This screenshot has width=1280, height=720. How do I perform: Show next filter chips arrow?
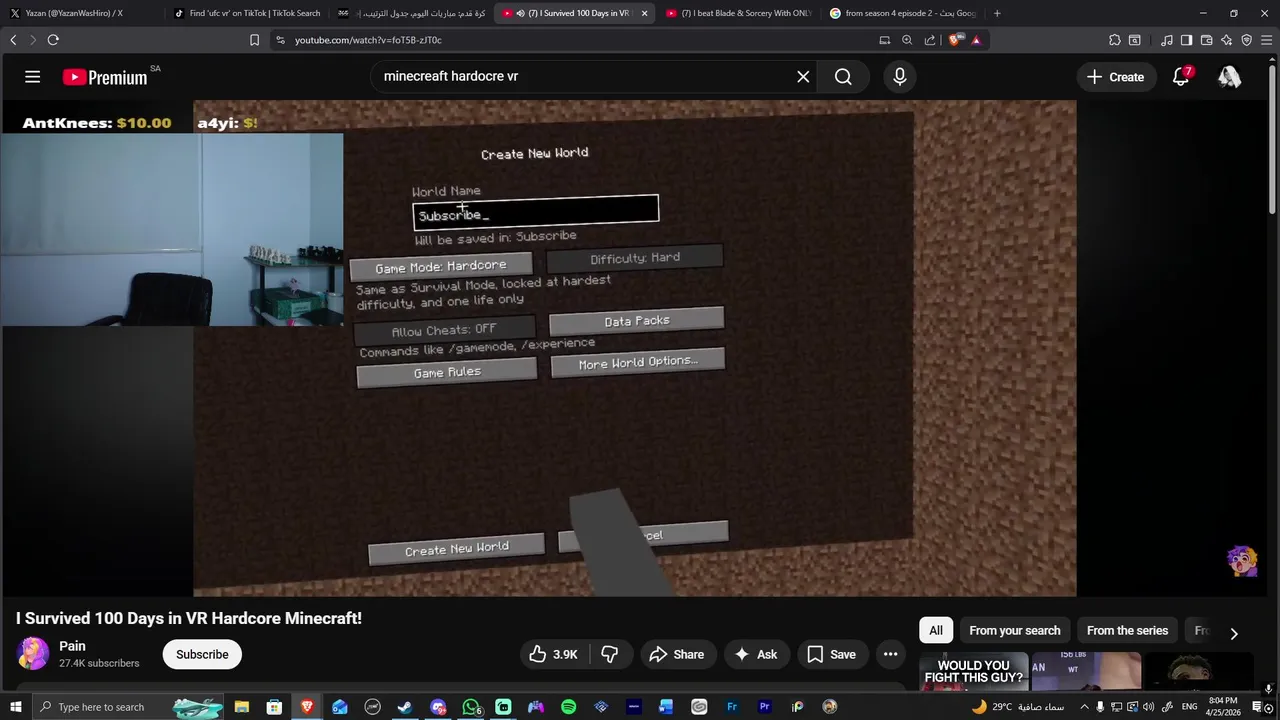1233,633
